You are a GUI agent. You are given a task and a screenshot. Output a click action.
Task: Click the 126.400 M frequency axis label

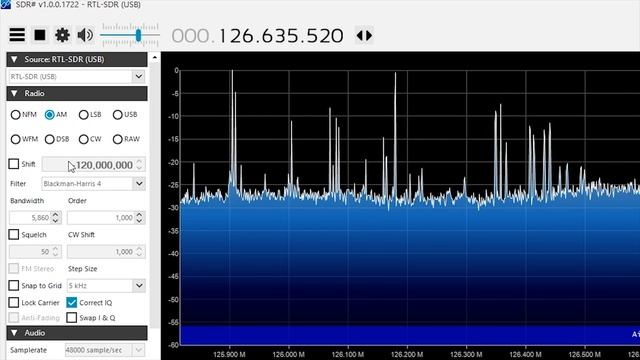point(525,354)
